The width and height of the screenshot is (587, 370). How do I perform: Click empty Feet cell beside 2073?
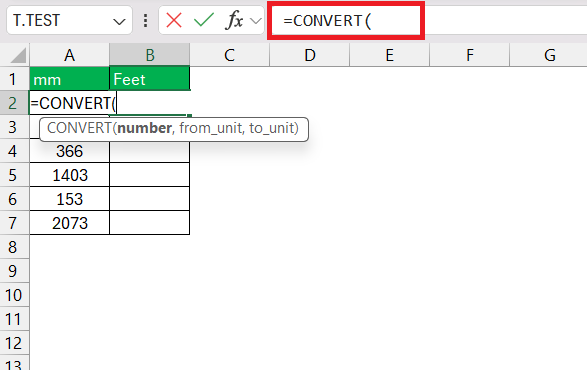[x=150, y=223]
